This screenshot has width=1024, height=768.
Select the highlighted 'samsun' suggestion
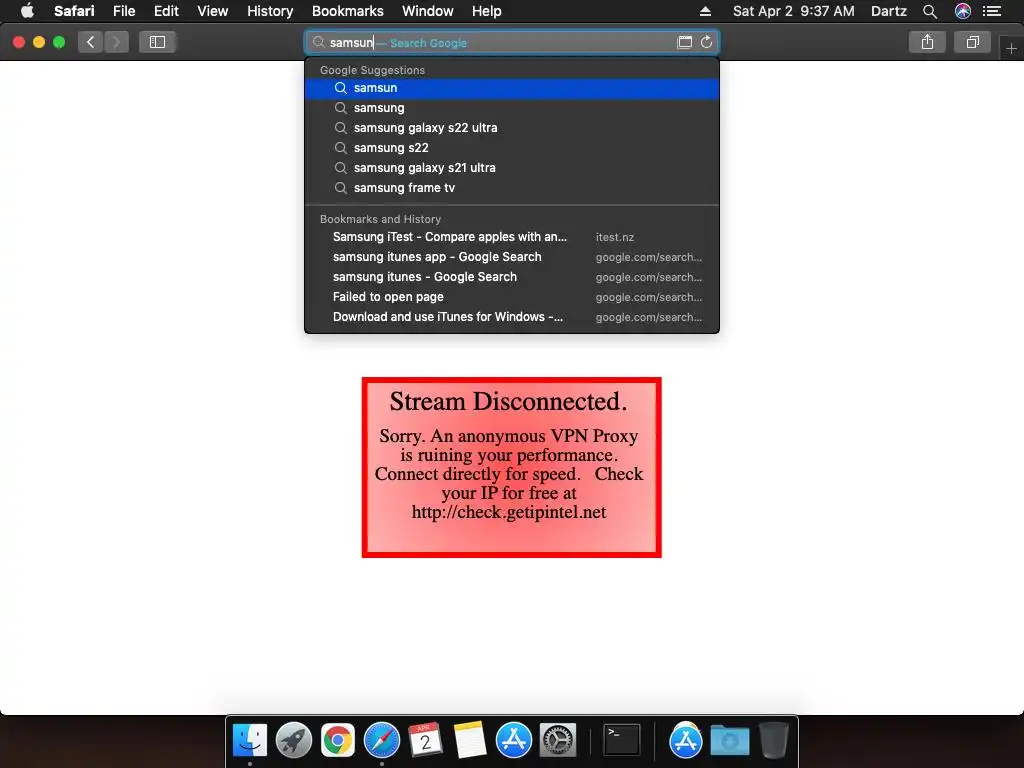coord(512,88)
